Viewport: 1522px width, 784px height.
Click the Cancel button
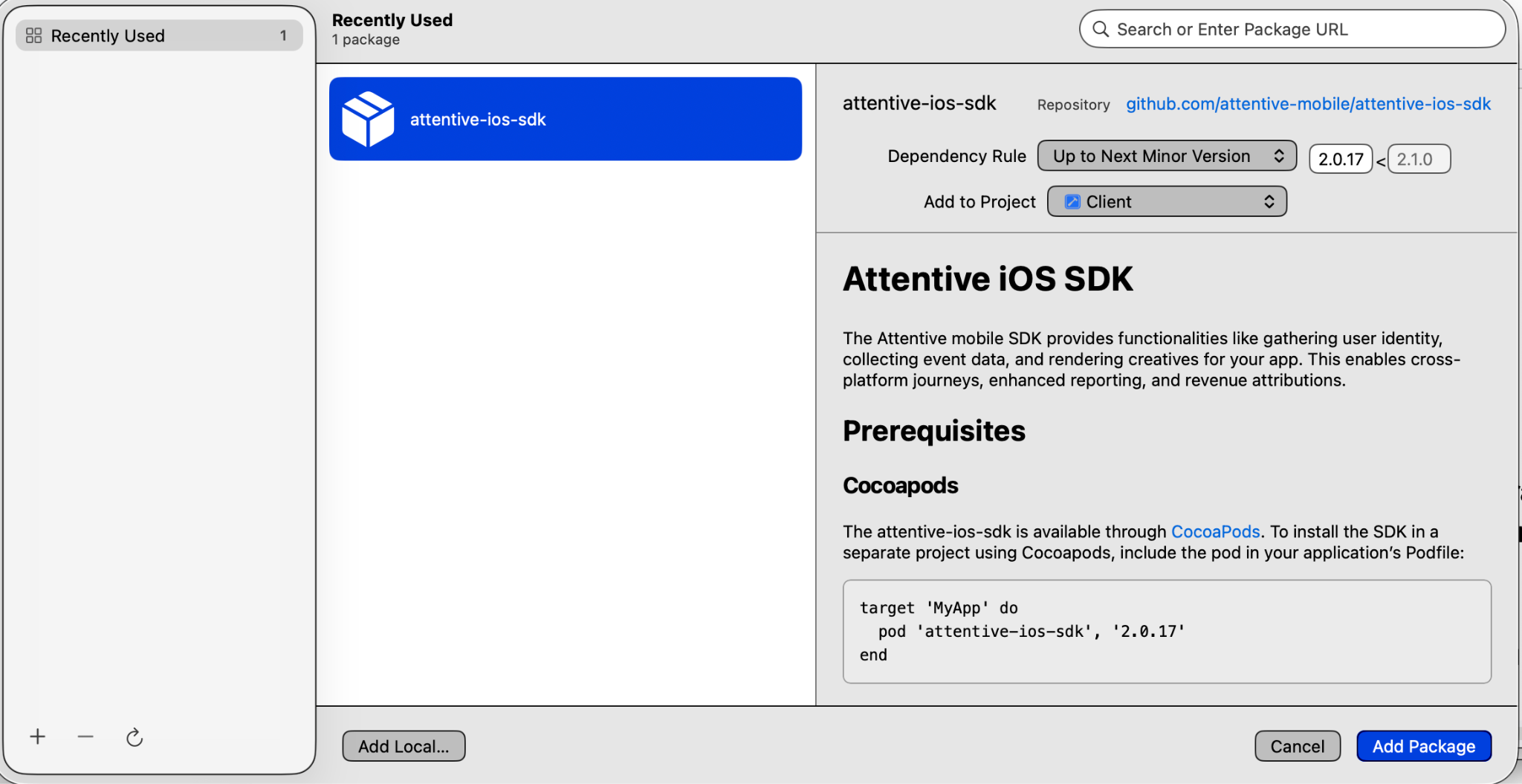click(1298, 746)
